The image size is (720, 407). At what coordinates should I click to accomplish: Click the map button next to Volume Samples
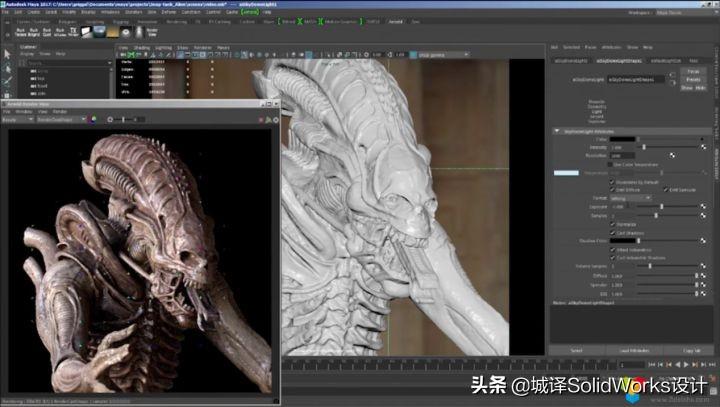tap(703, 266)
